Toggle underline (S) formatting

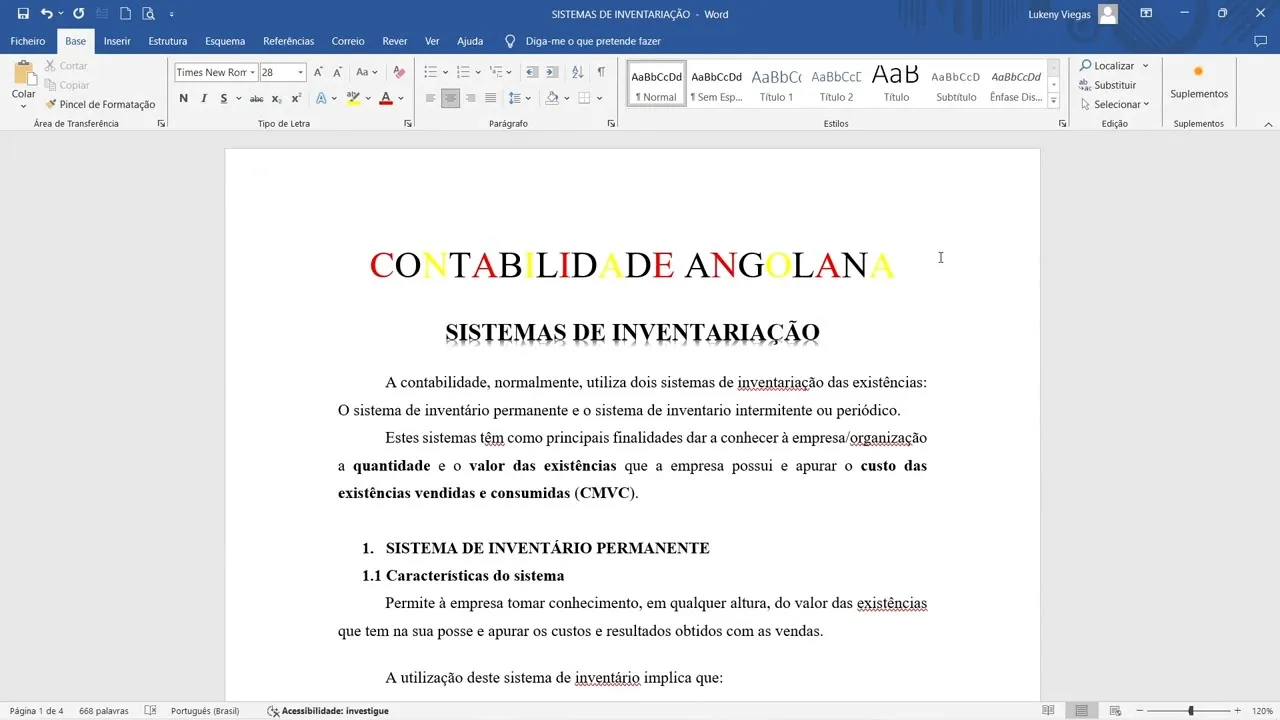click(224, 98)
